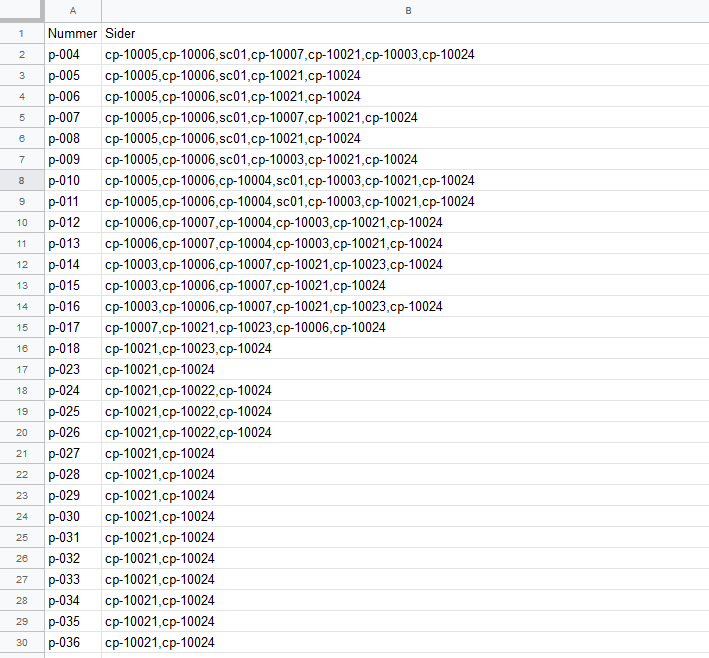Select row 12 header
Viewport: 709px width, 658px height.
point(22,265)
